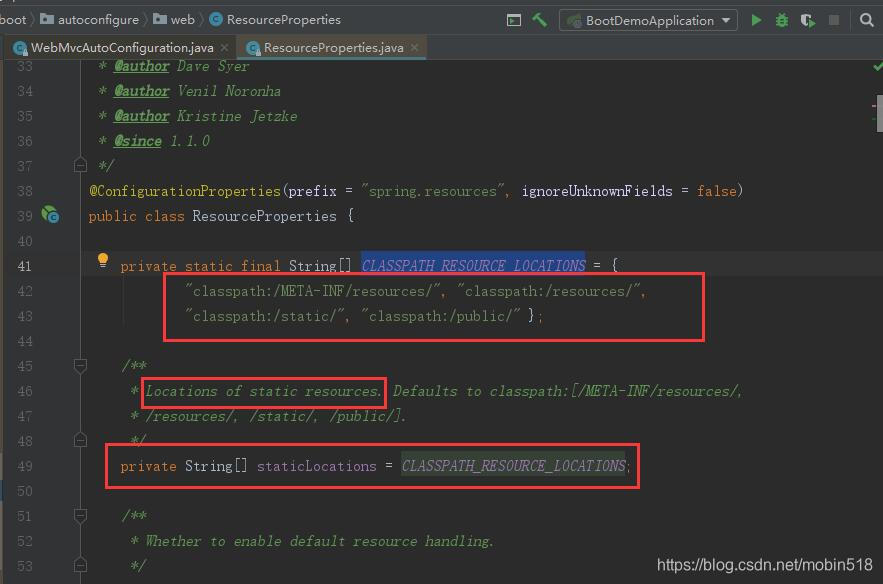The width and height of the screenshot is (883, 584).
Task: Click the "spring.resources" prefix string
Action: coord(432,191)
